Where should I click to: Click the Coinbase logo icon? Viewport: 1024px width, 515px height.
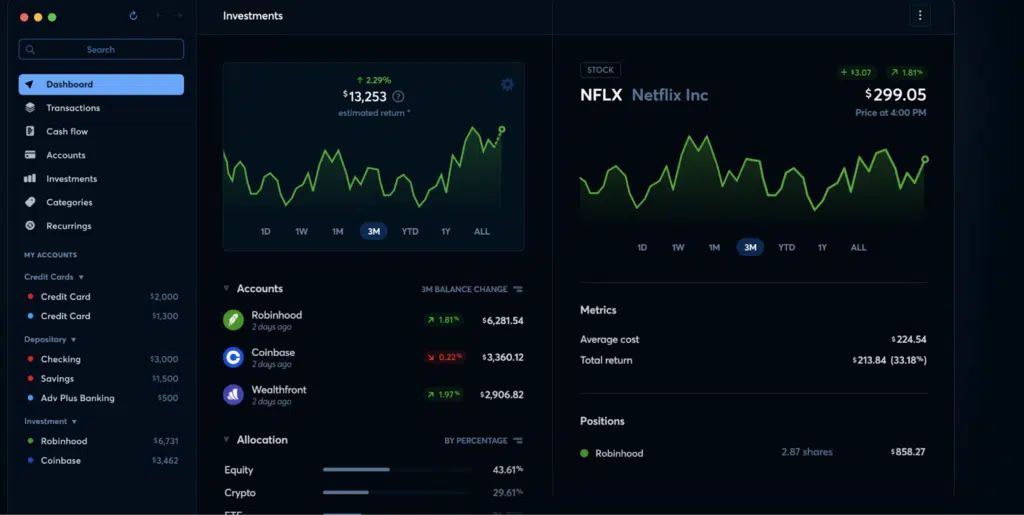click(x=233, y=357)
